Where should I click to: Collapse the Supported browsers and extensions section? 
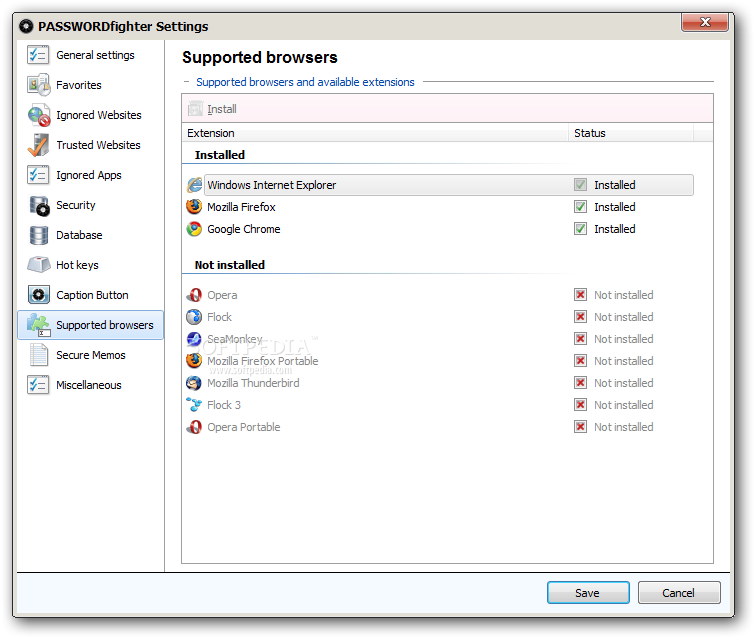[187, 82]
